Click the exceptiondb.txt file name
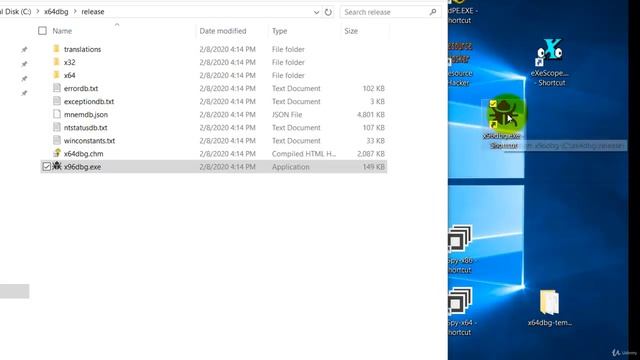Viewport: 640px width, 360px height. [x=89, y=102]
